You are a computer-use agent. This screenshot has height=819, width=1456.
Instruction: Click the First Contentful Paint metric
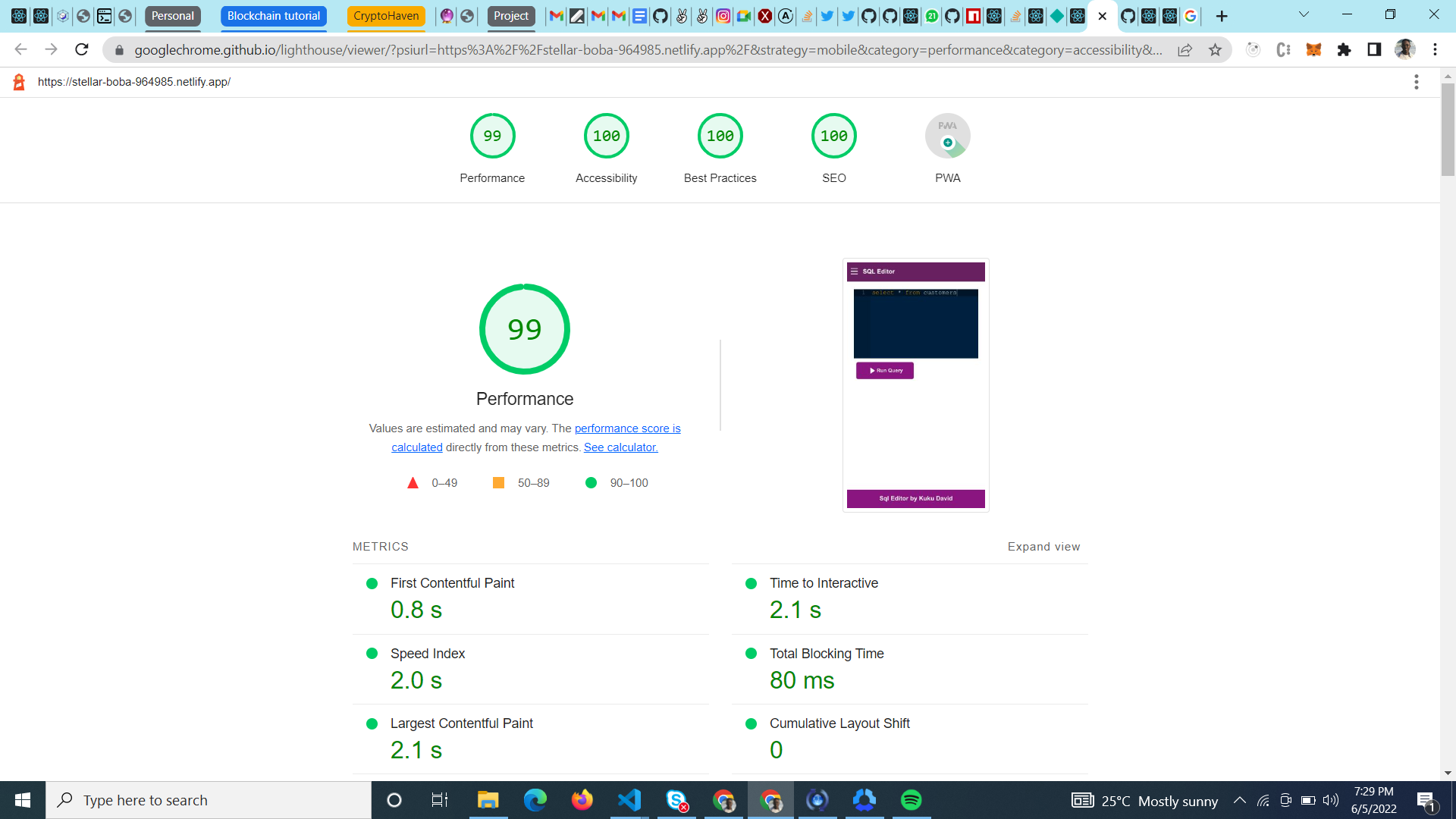[531, 599]
